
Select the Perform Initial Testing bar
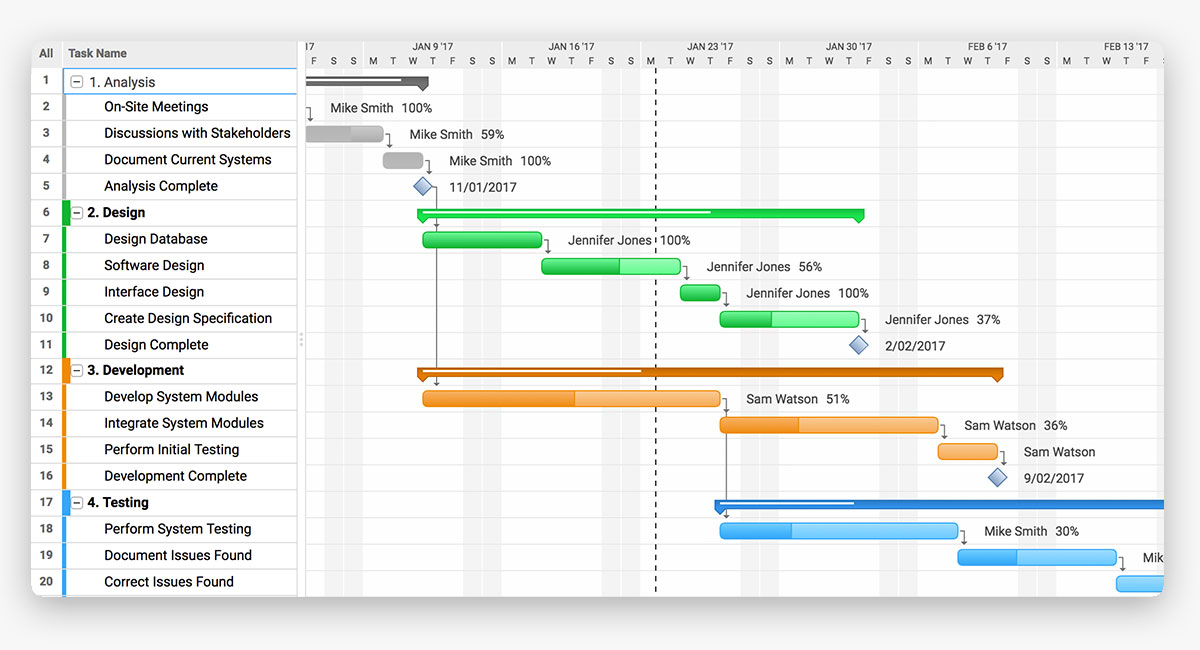(x=967, y=451)
